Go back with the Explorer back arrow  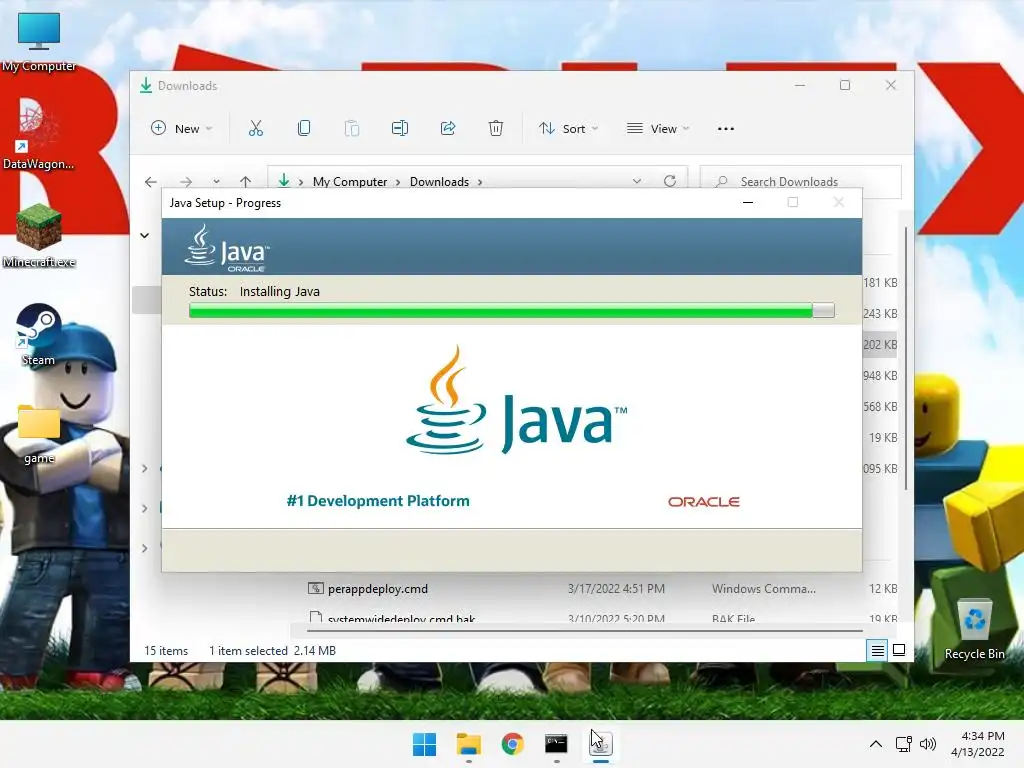pyautogui.click(x=151, y=182)
